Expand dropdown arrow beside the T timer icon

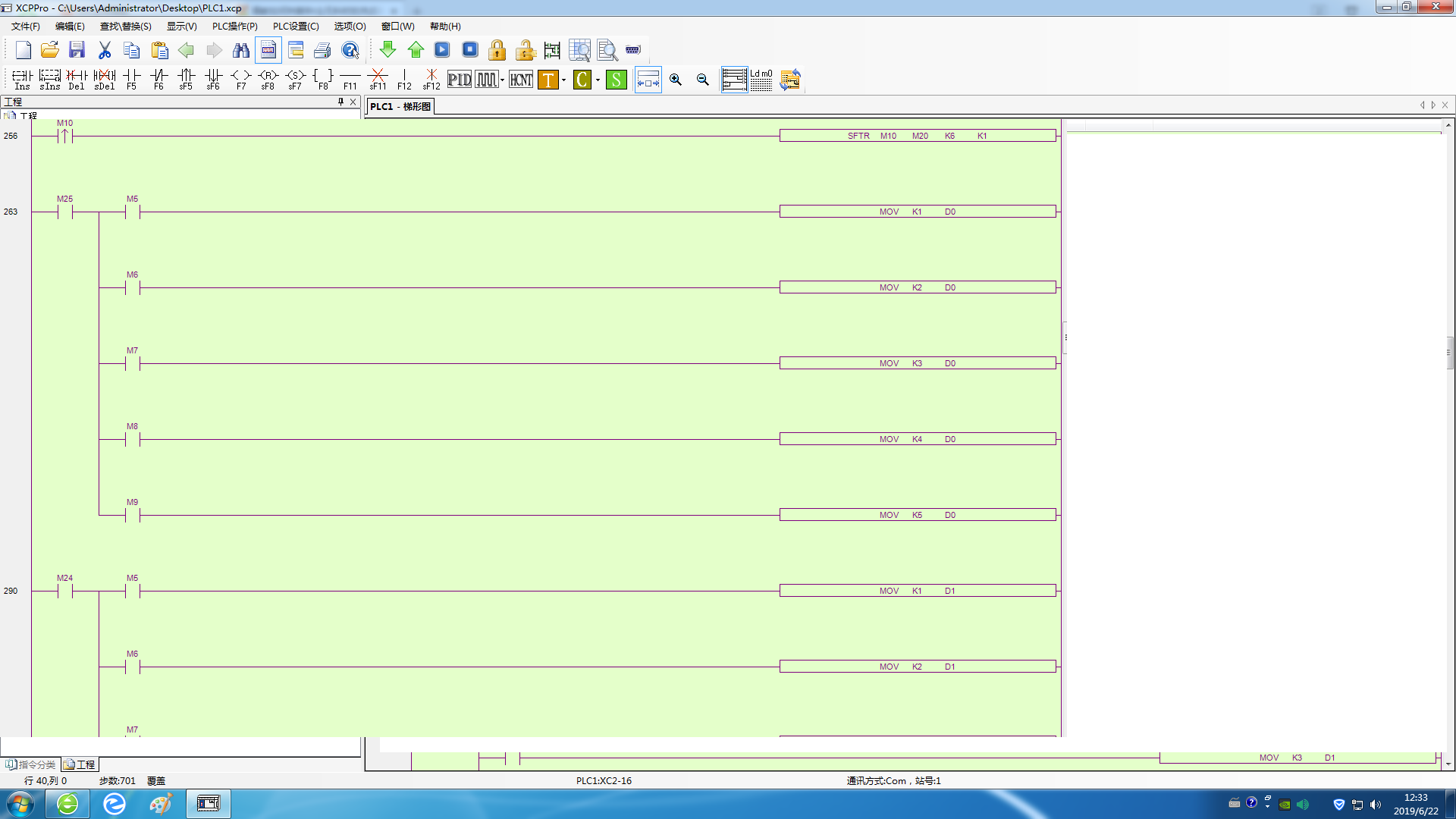point(564,80)
